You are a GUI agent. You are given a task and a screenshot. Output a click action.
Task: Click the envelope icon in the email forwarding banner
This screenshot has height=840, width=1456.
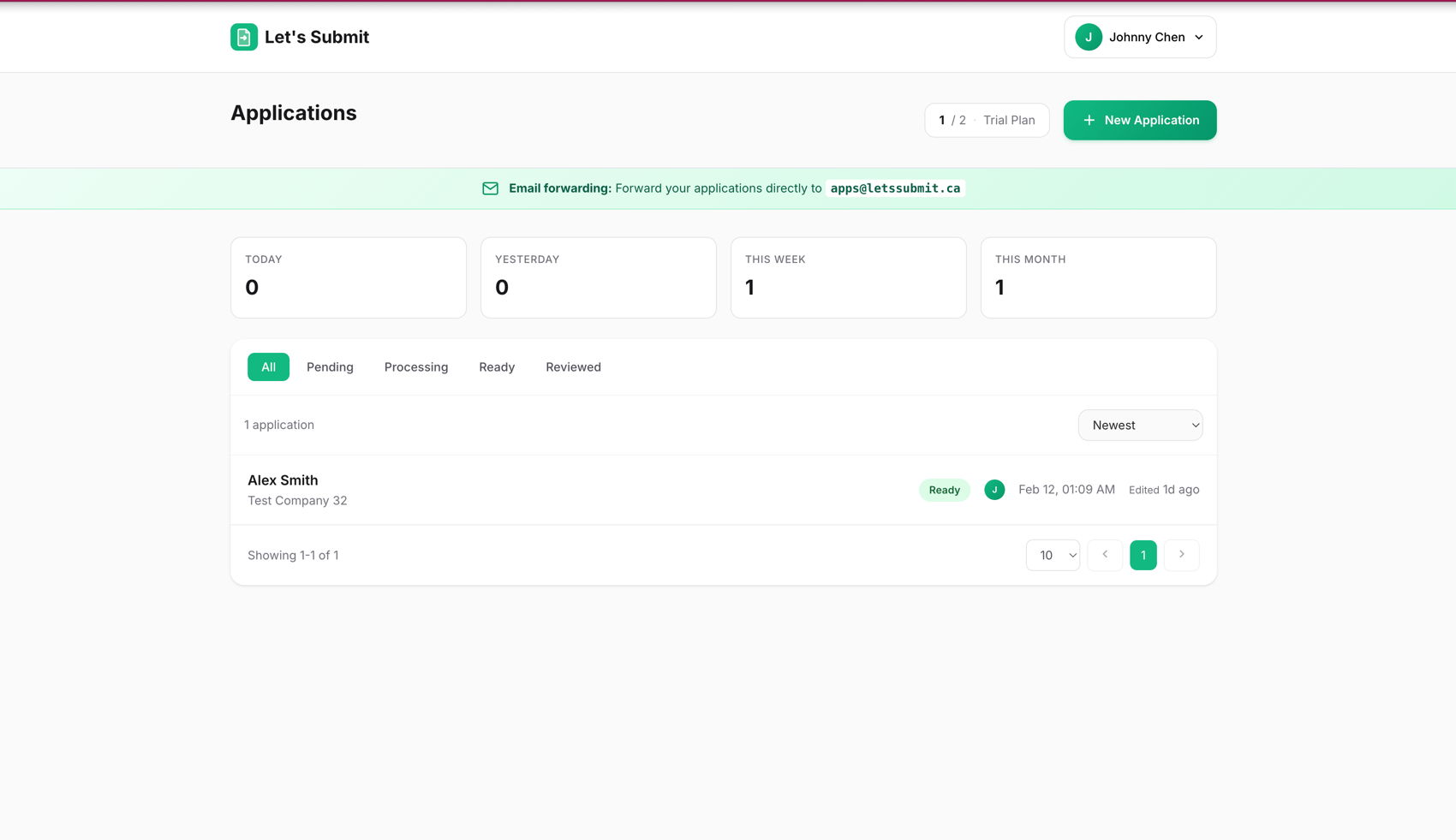[490, 188]
